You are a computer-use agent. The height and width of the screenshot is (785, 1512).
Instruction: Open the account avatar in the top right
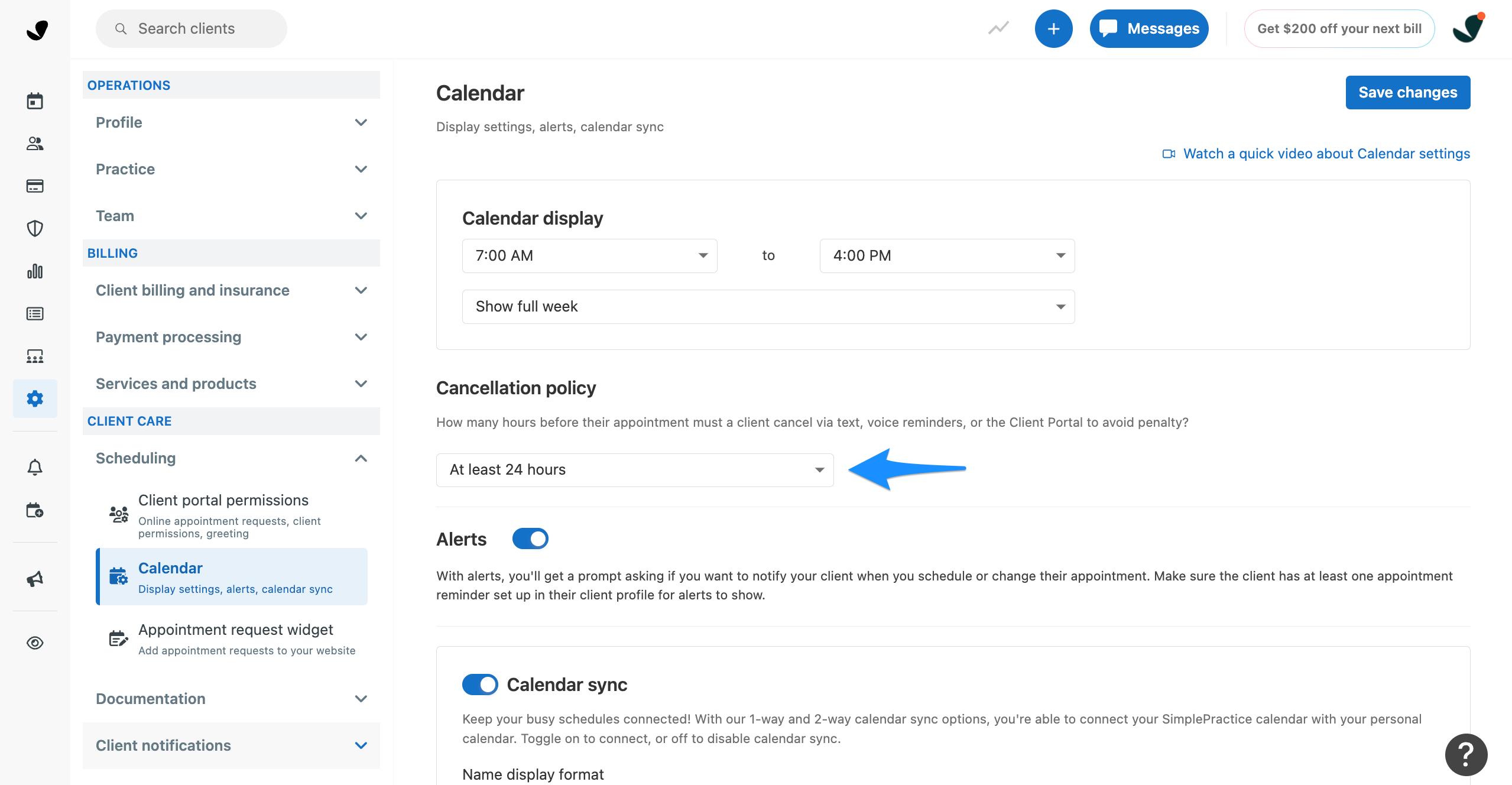1469,28
